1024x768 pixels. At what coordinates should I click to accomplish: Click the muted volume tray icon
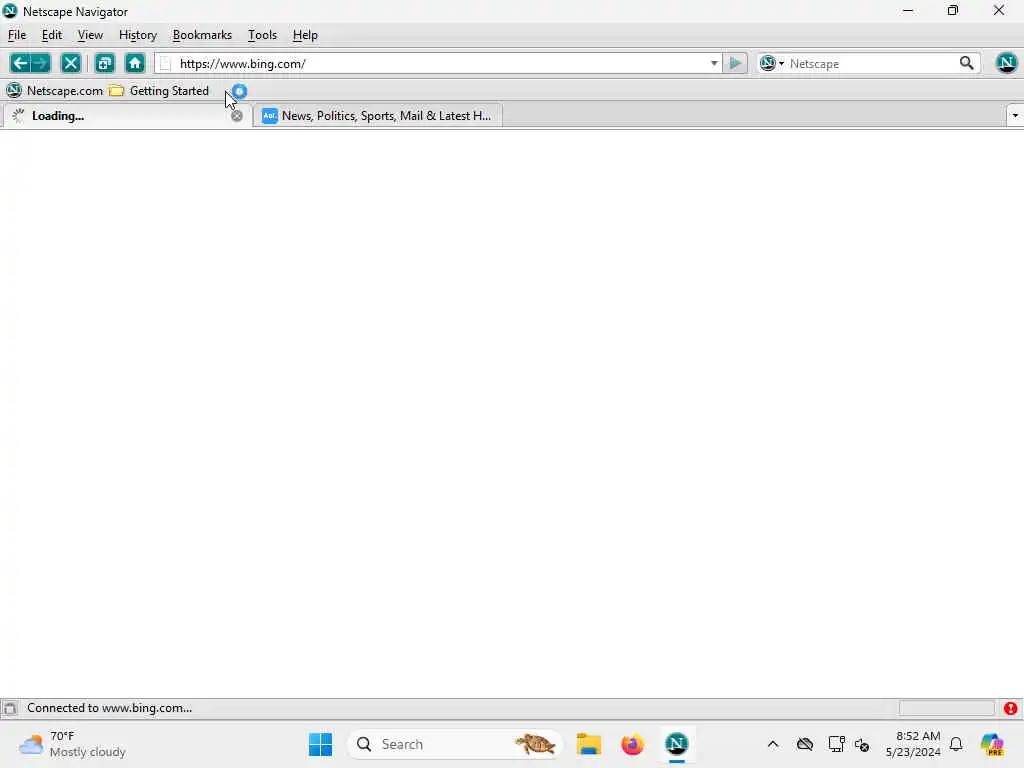click(862, 744)
